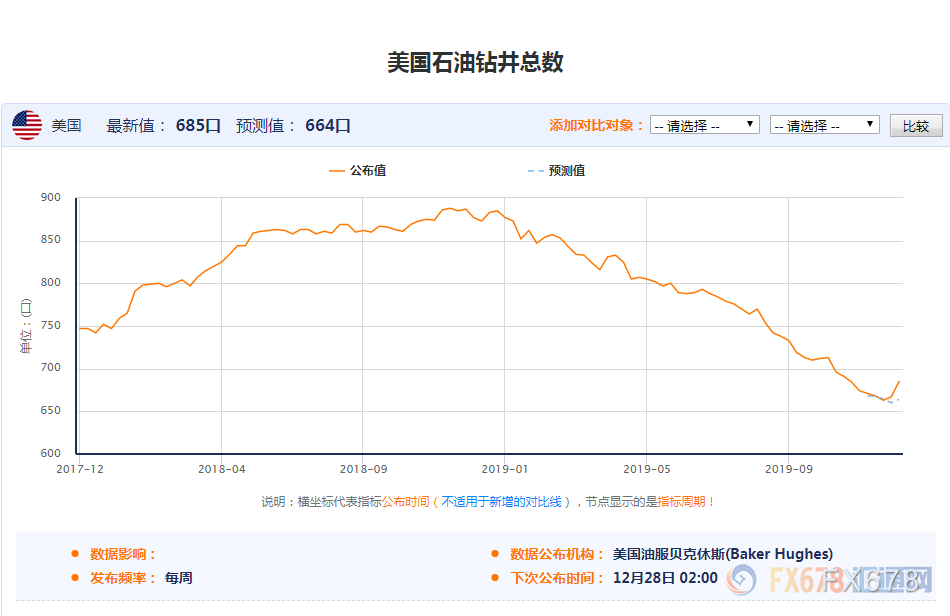
Task: Click the latest data point at chart end
Action: (900, 381)
